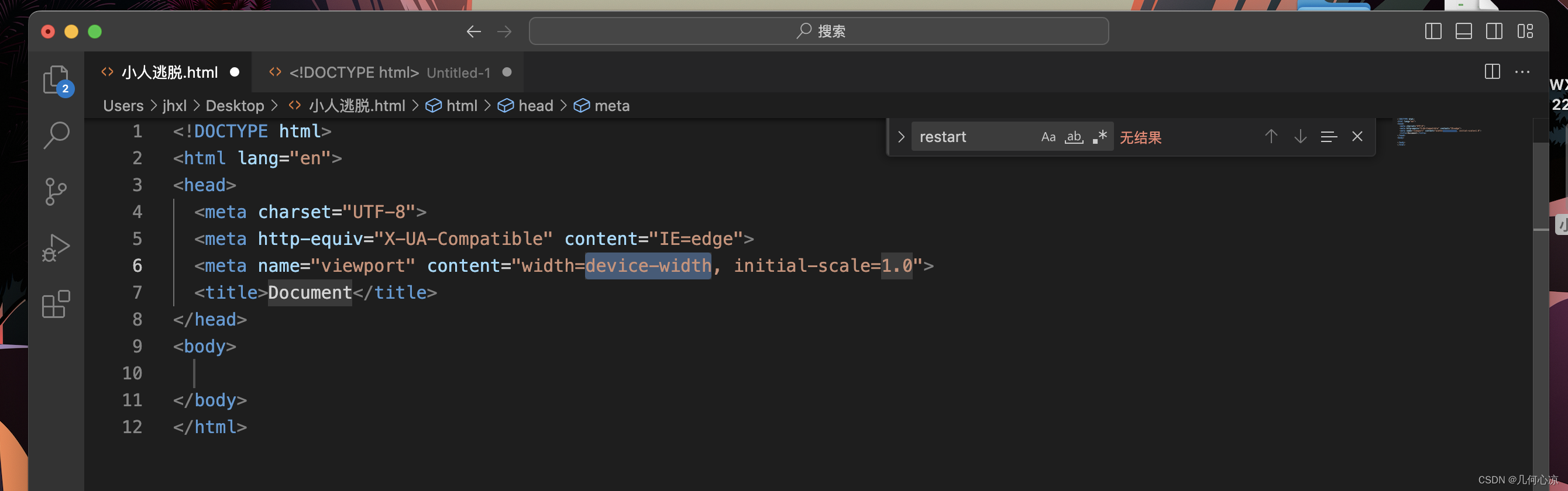The width and height of the screenshot is (1568, 491).
Task: Click the unsaved dot on 小人逃脱.html tab
Action: 235,72
